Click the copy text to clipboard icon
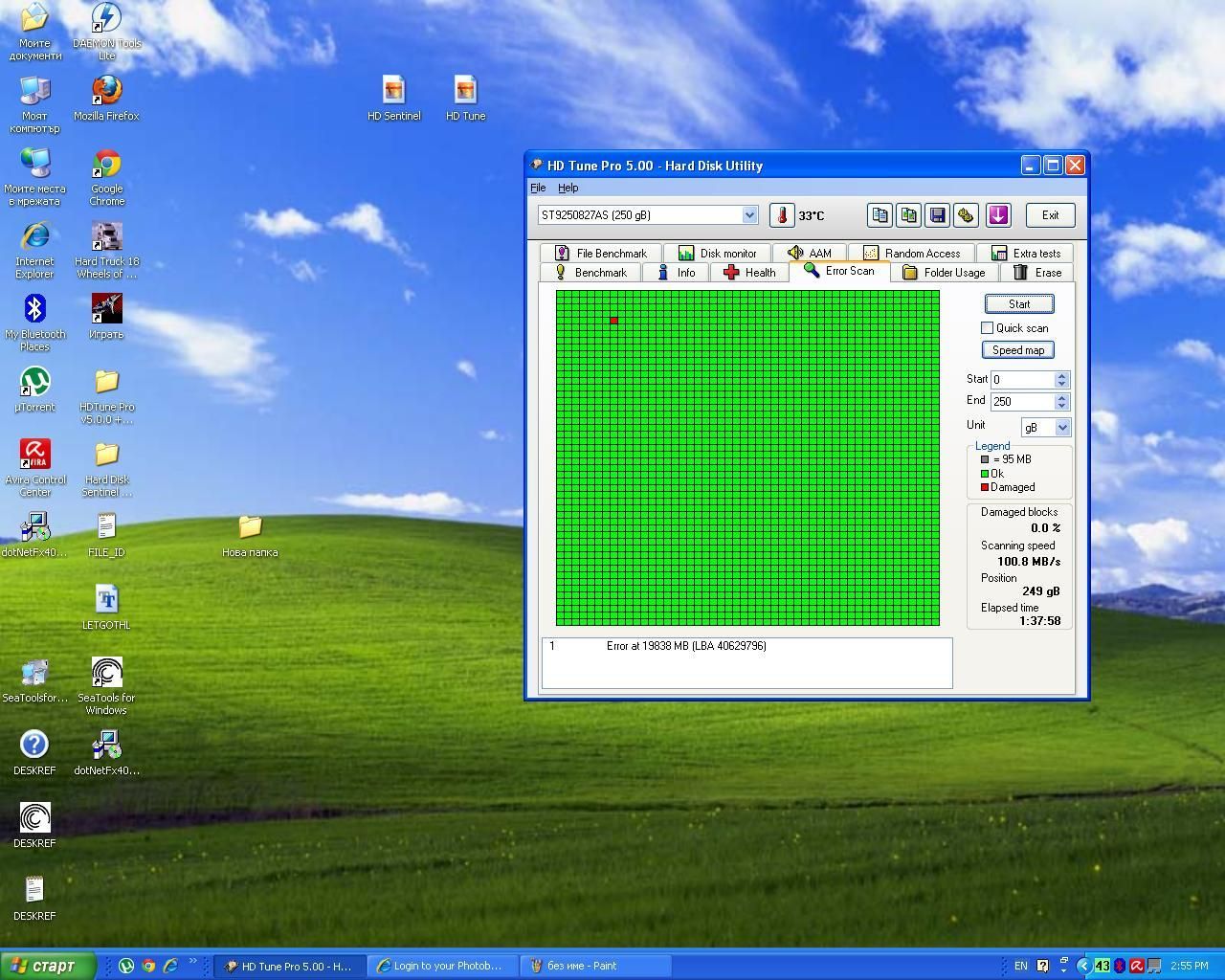 pos(880,215)
